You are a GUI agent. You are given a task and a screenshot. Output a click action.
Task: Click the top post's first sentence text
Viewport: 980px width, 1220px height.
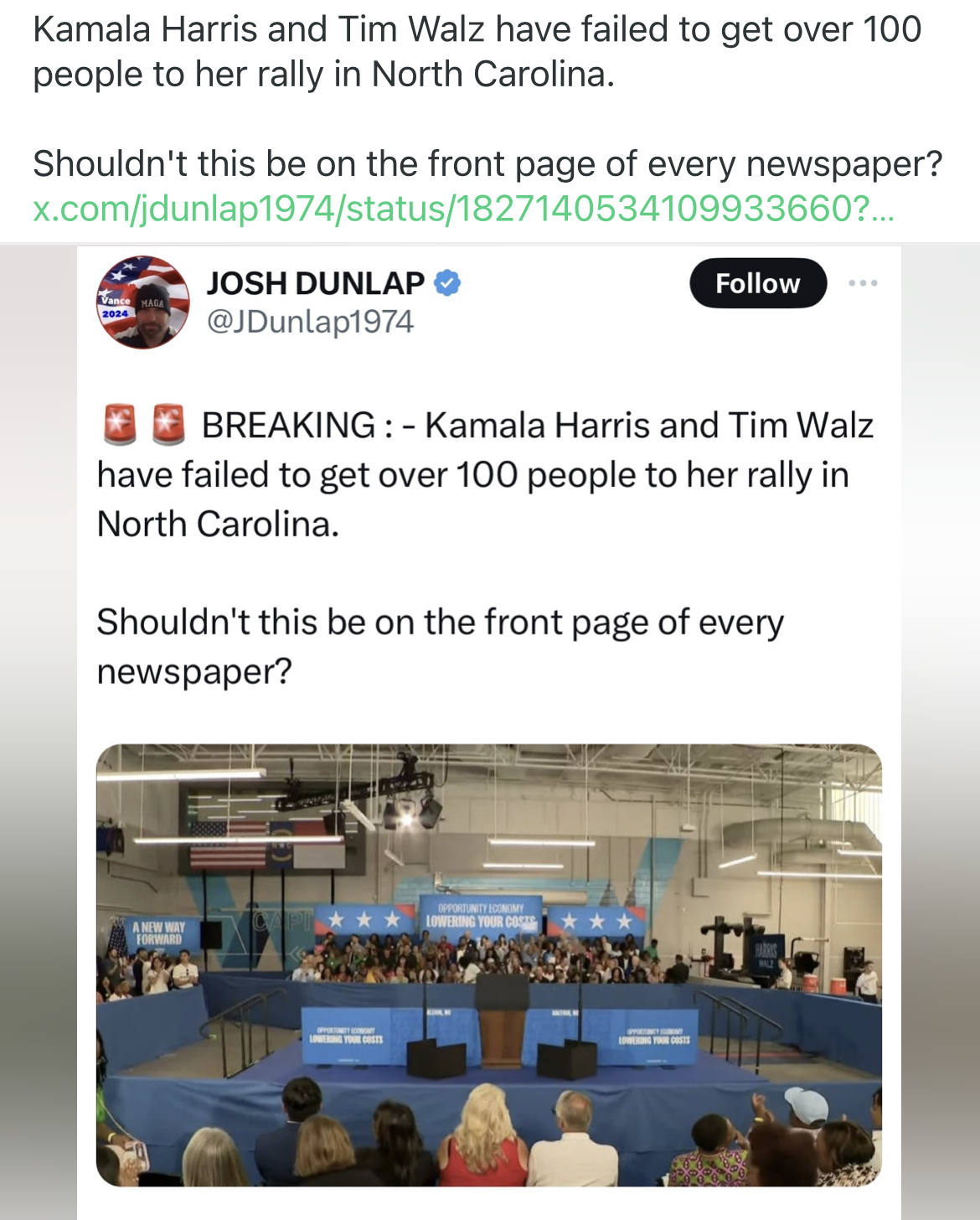tap(477, 52)
